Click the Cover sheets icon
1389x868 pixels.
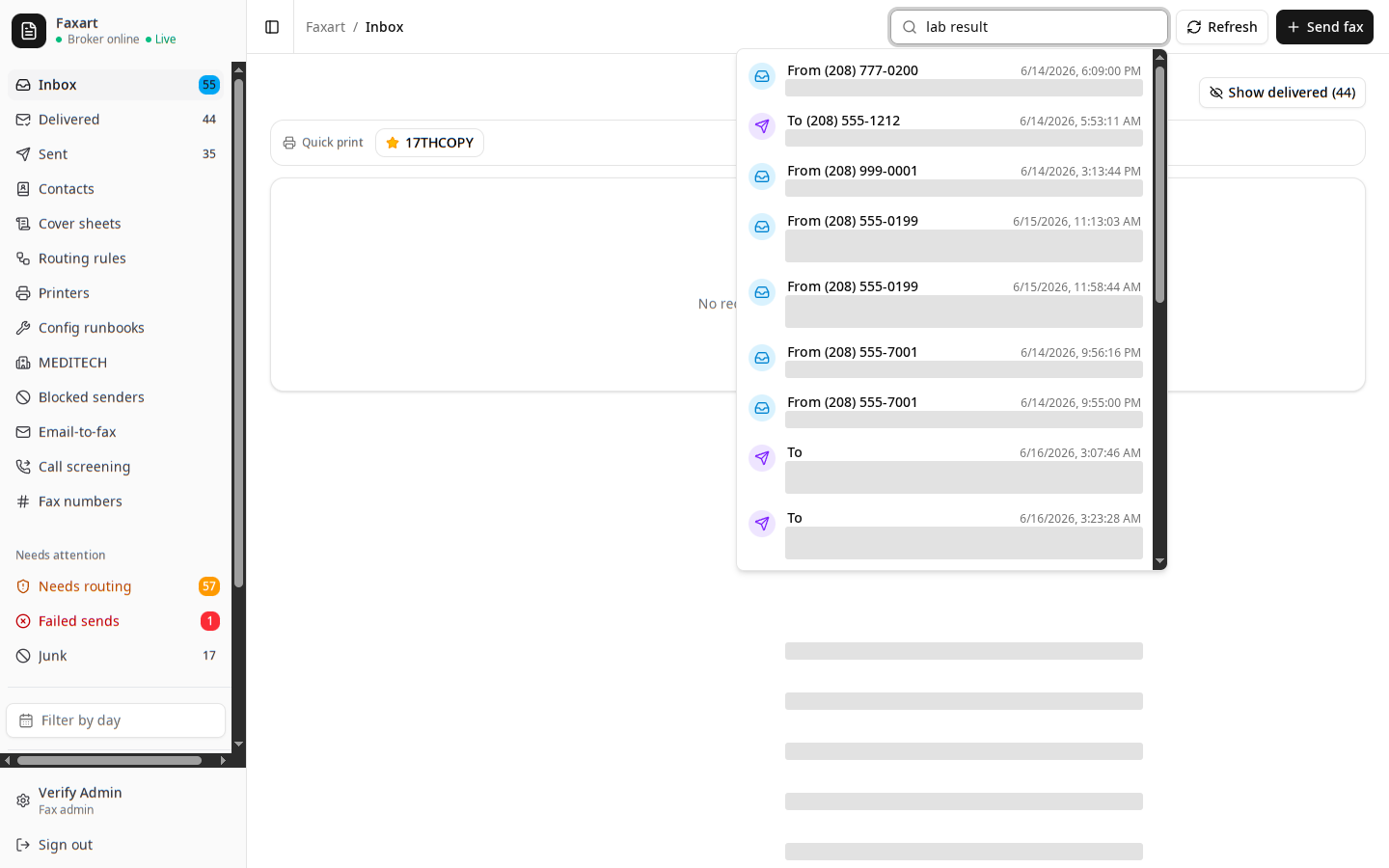click(23, 224)
